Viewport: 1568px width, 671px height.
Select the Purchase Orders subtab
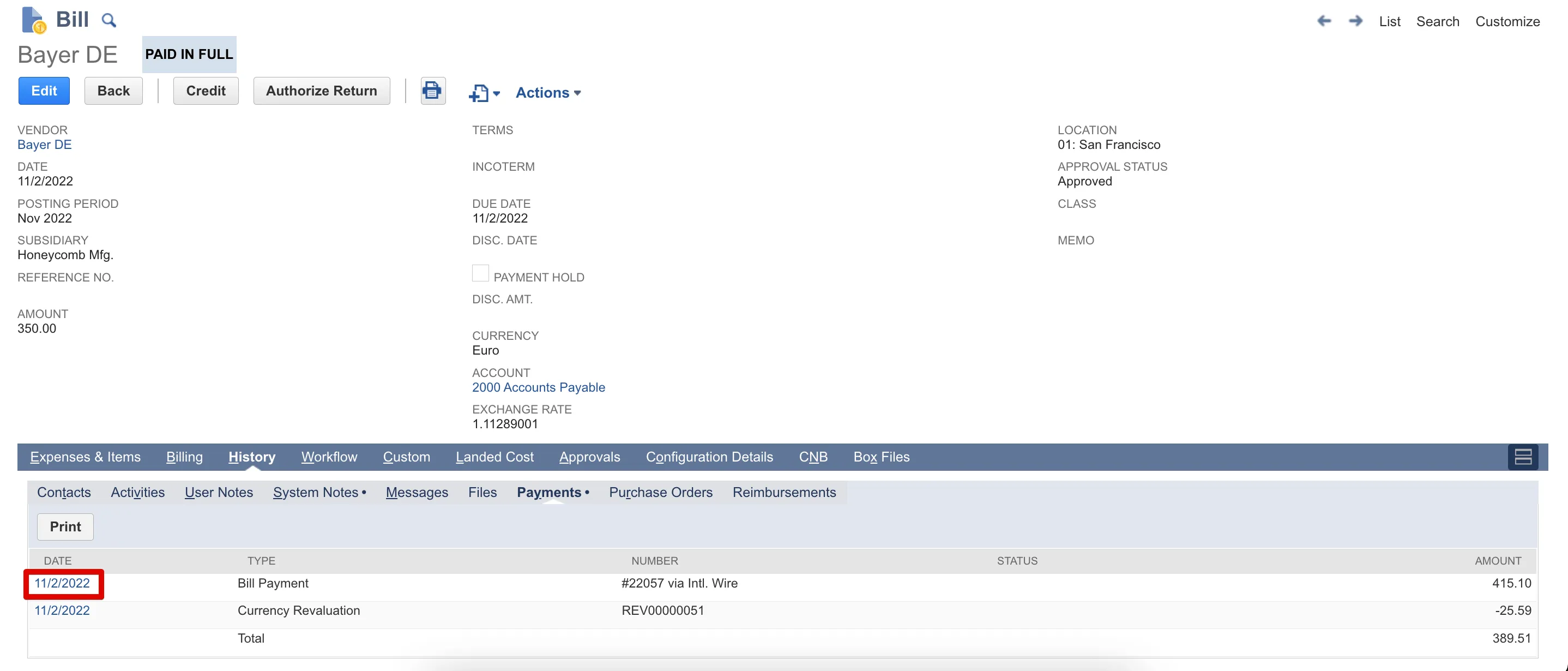point(661,492)
